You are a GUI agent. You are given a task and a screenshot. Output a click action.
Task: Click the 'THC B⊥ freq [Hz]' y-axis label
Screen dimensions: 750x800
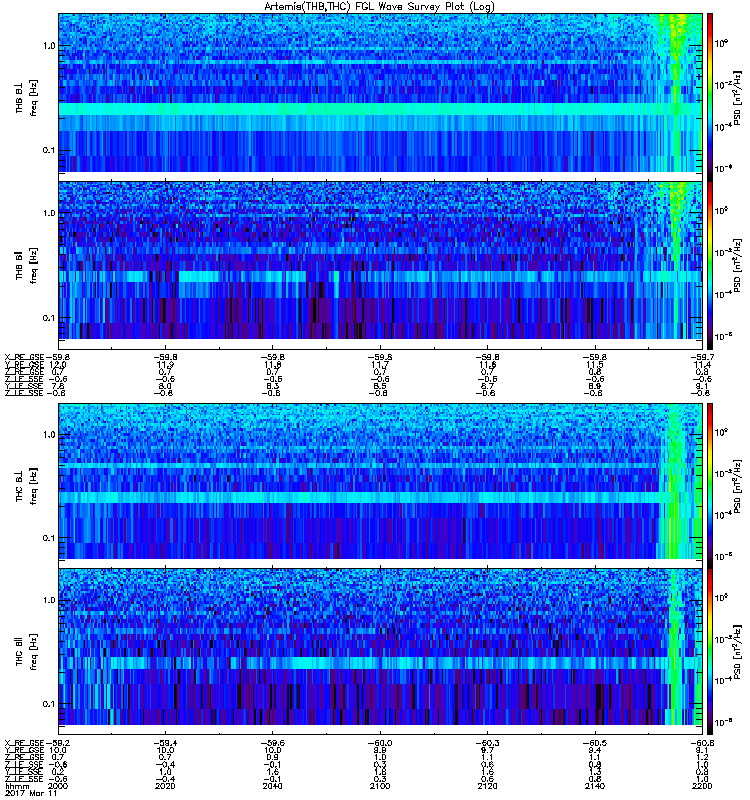click(26, 486)
